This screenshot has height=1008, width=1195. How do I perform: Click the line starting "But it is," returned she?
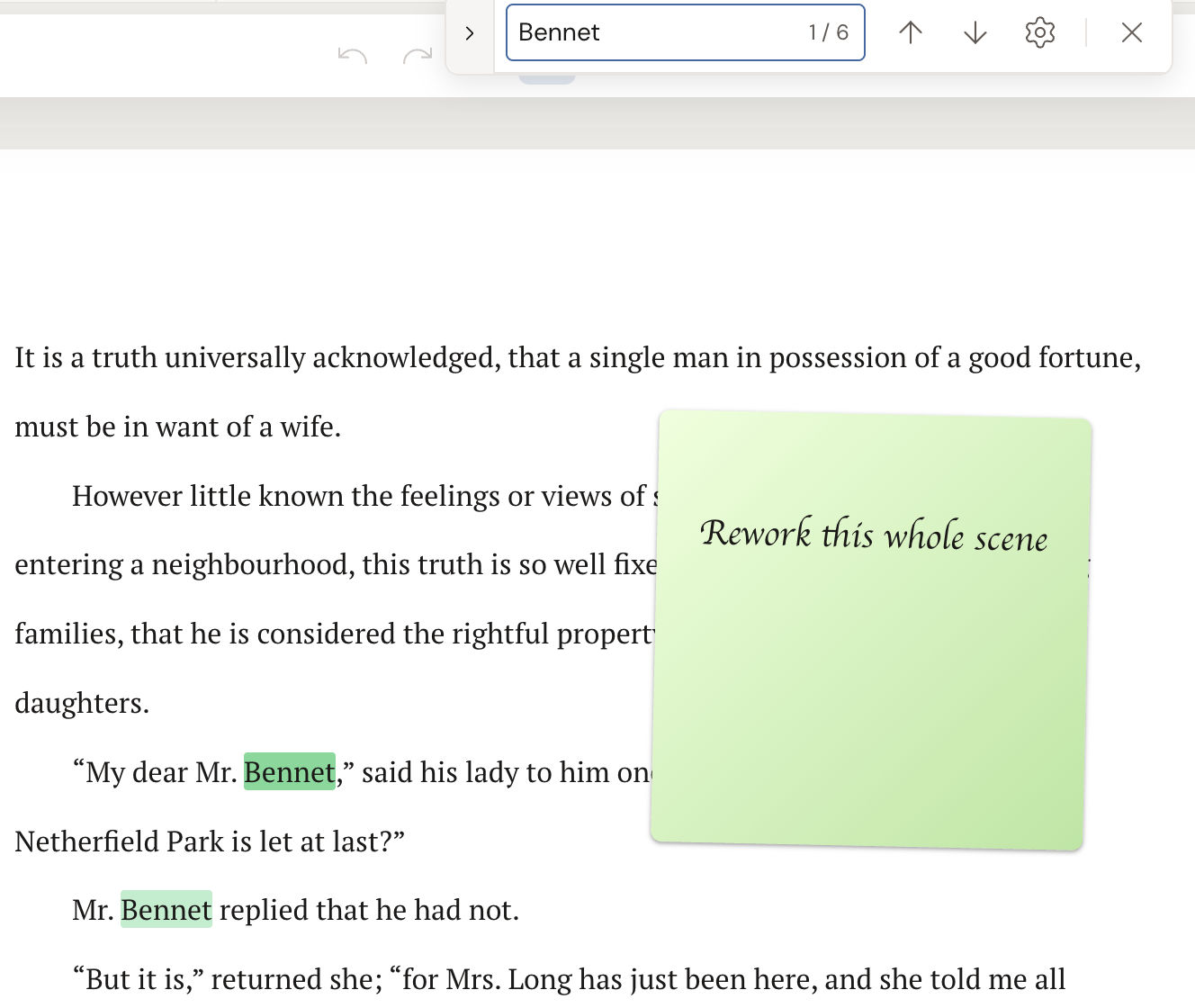[x=569, y=979]
